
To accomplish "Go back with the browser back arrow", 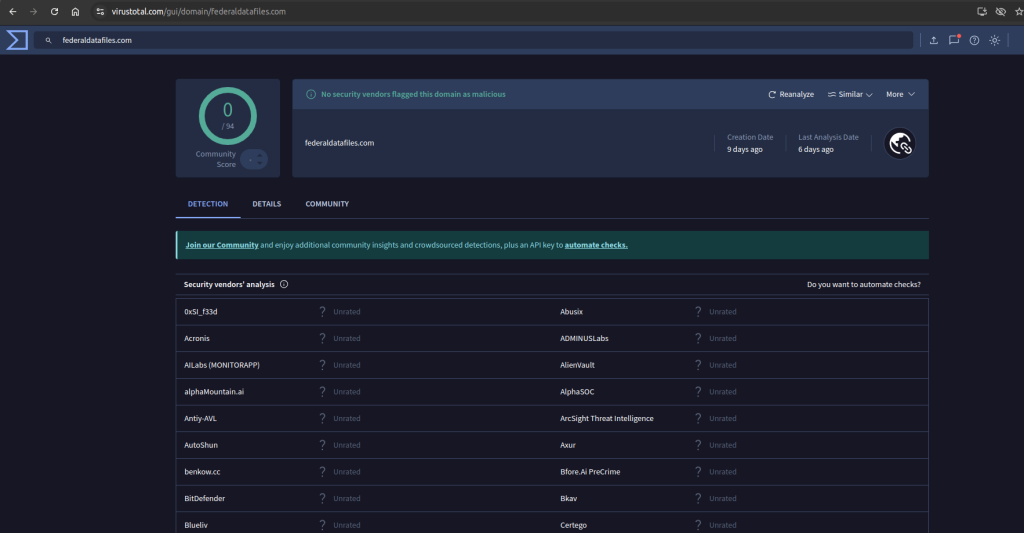I will (12, 12).
